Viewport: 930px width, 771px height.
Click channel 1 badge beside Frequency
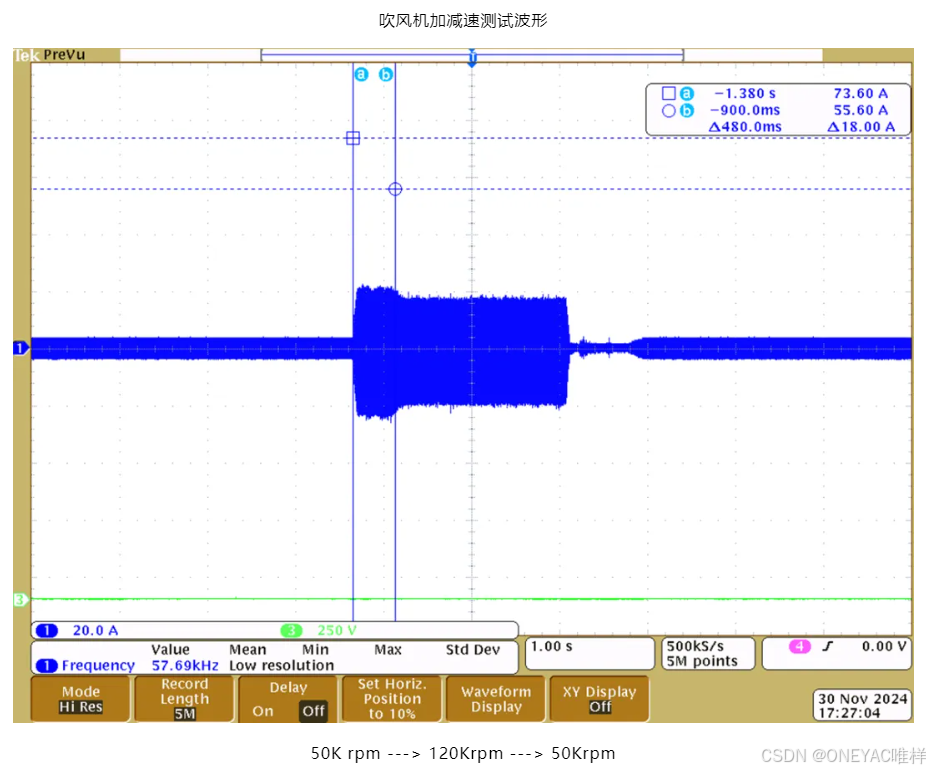tap(47, 665)
